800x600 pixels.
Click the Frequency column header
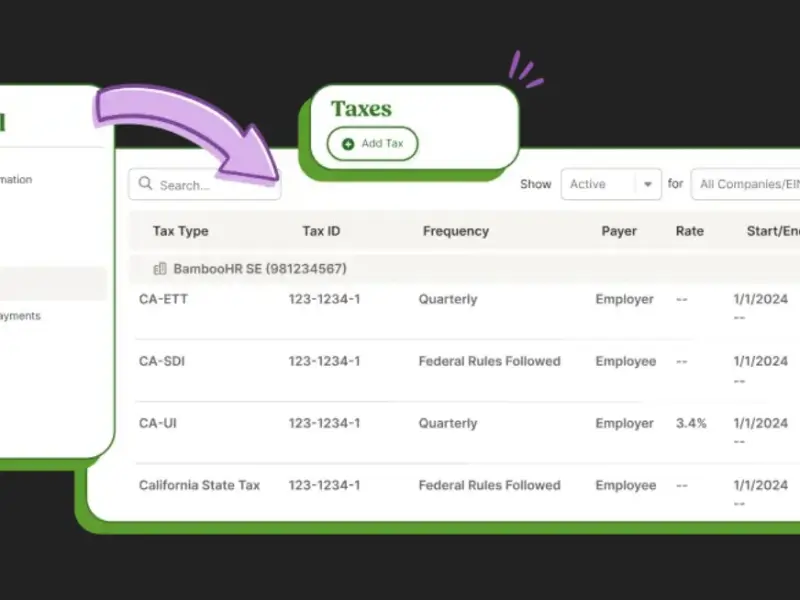455,231
